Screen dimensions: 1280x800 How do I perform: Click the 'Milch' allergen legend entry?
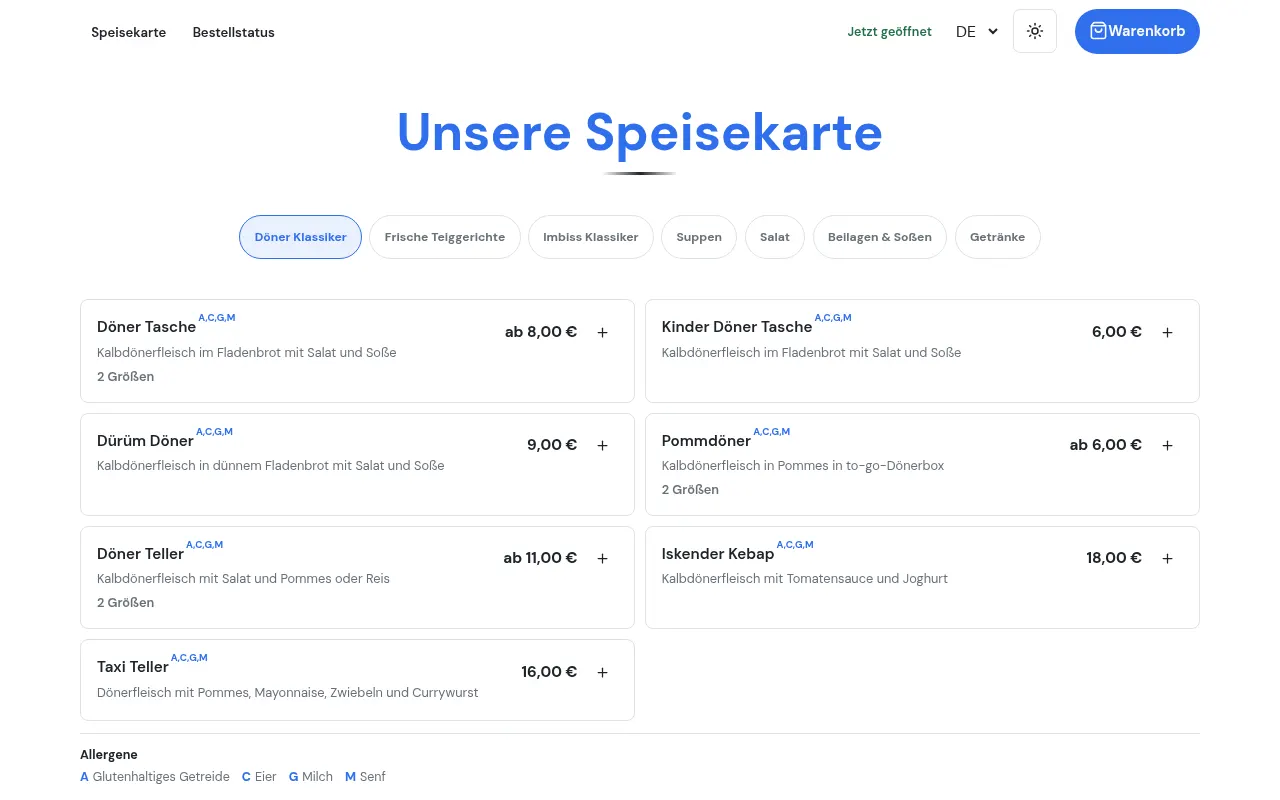click(x=311, y=777)
